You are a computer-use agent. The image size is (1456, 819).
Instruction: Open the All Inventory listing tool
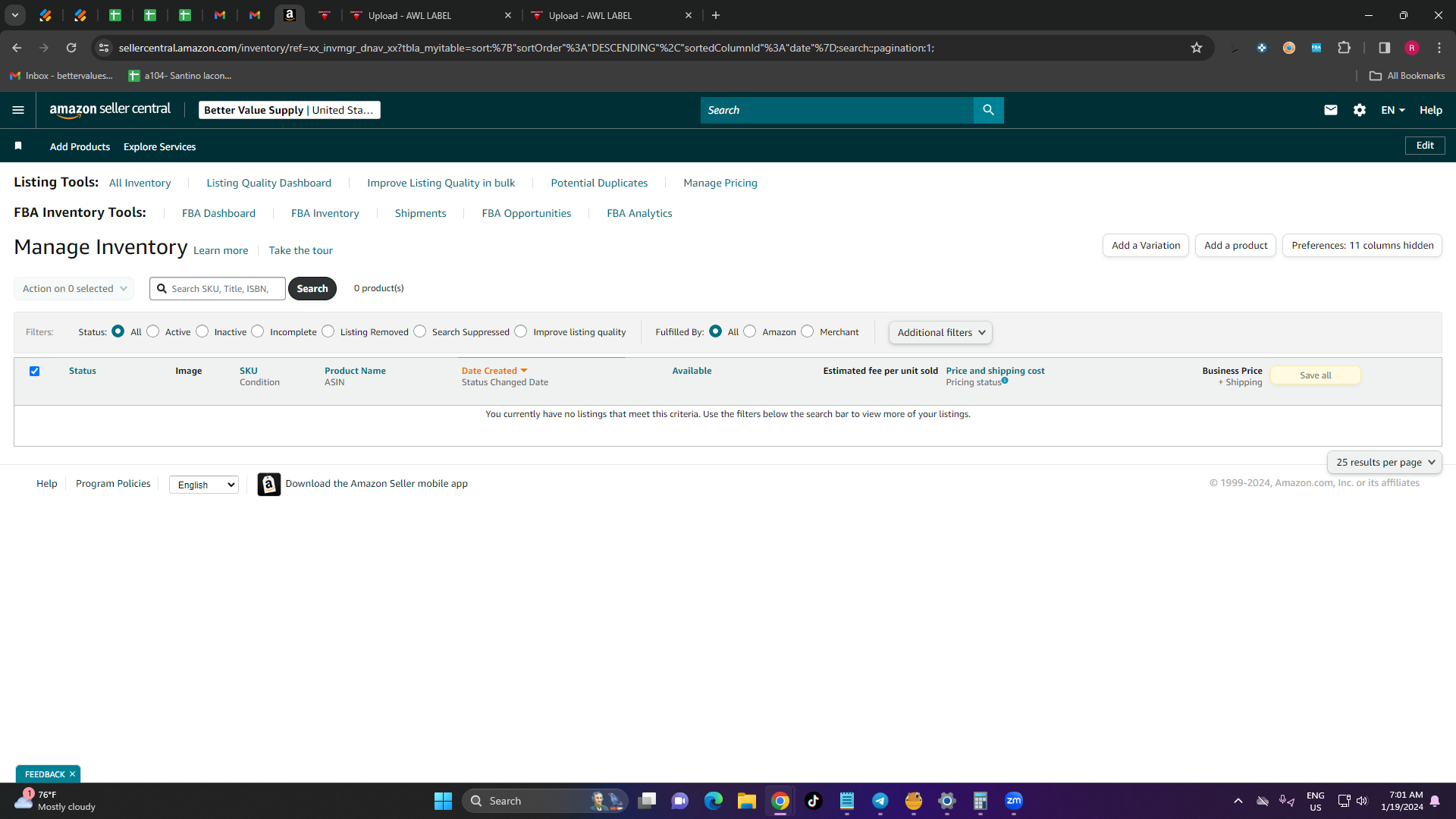pos(140,183)
